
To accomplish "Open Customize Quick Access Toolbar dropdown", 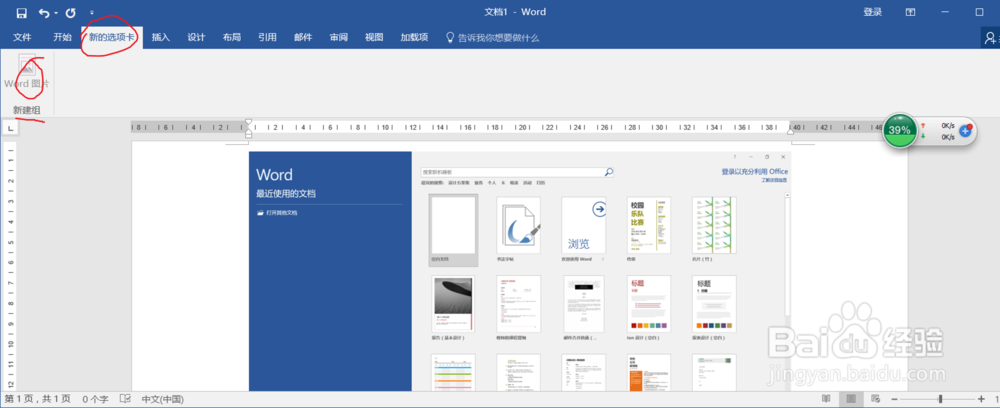I will pos(92,13).
